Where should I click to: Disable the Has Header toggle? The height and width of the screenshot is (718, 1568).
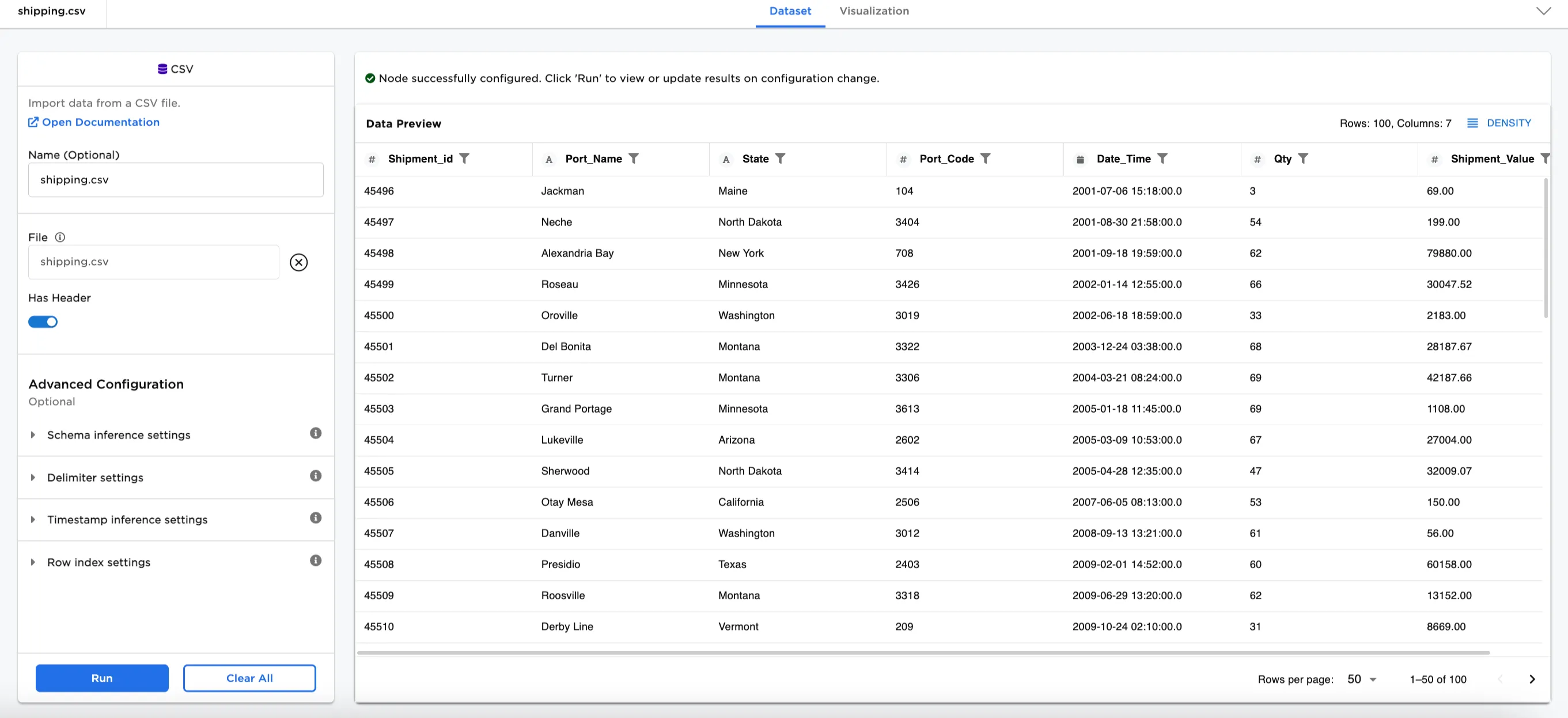click(43, 322)
